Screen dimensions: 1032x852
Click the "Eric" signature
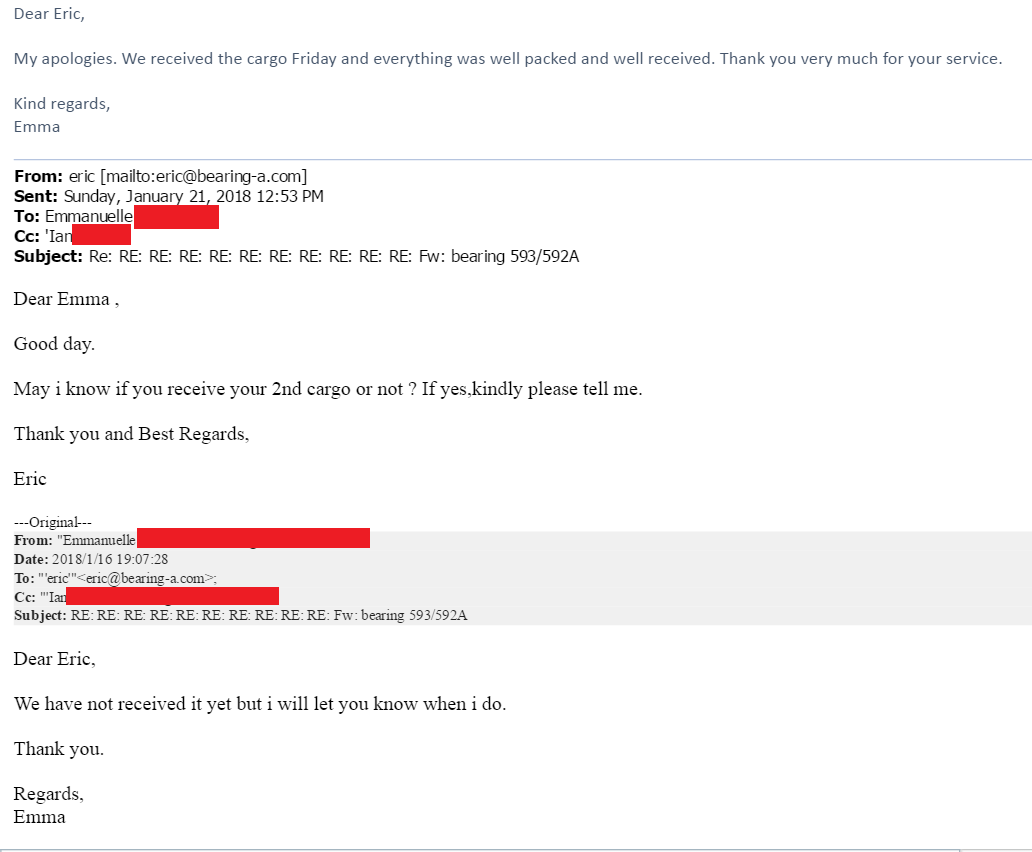30,479
